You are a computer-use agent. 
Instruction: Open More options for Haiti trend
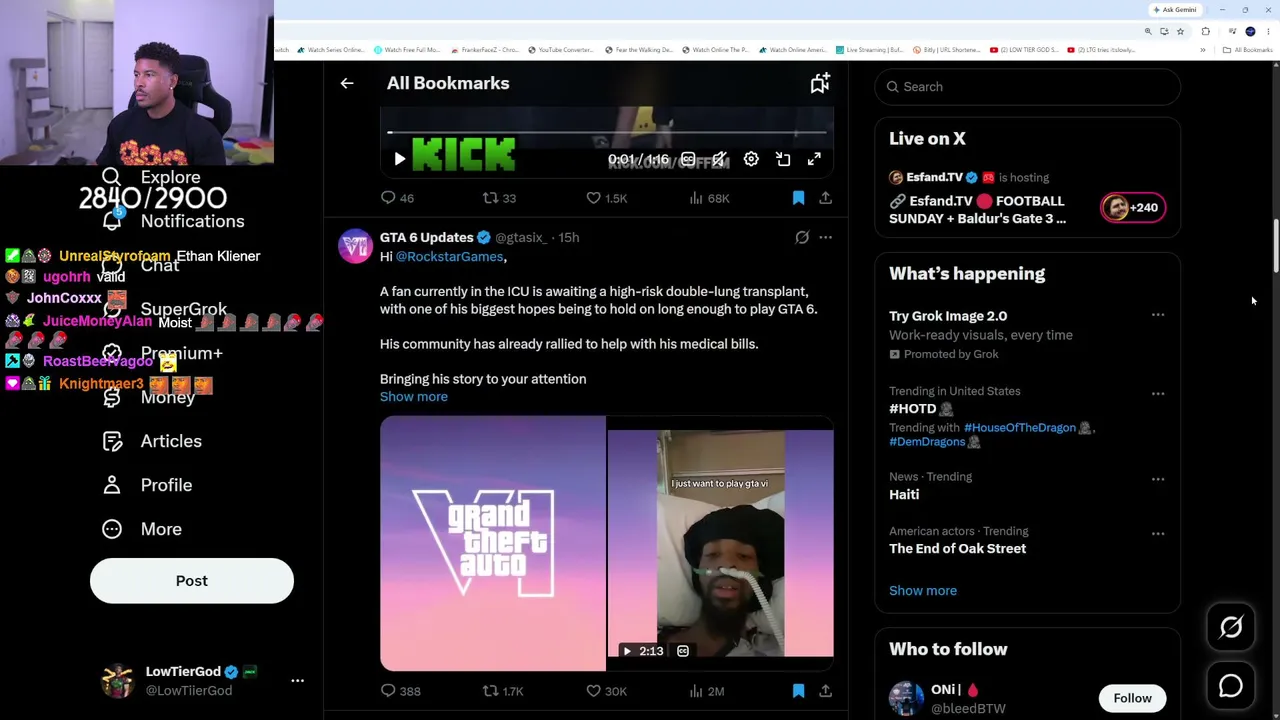[x=1158, y=479]
